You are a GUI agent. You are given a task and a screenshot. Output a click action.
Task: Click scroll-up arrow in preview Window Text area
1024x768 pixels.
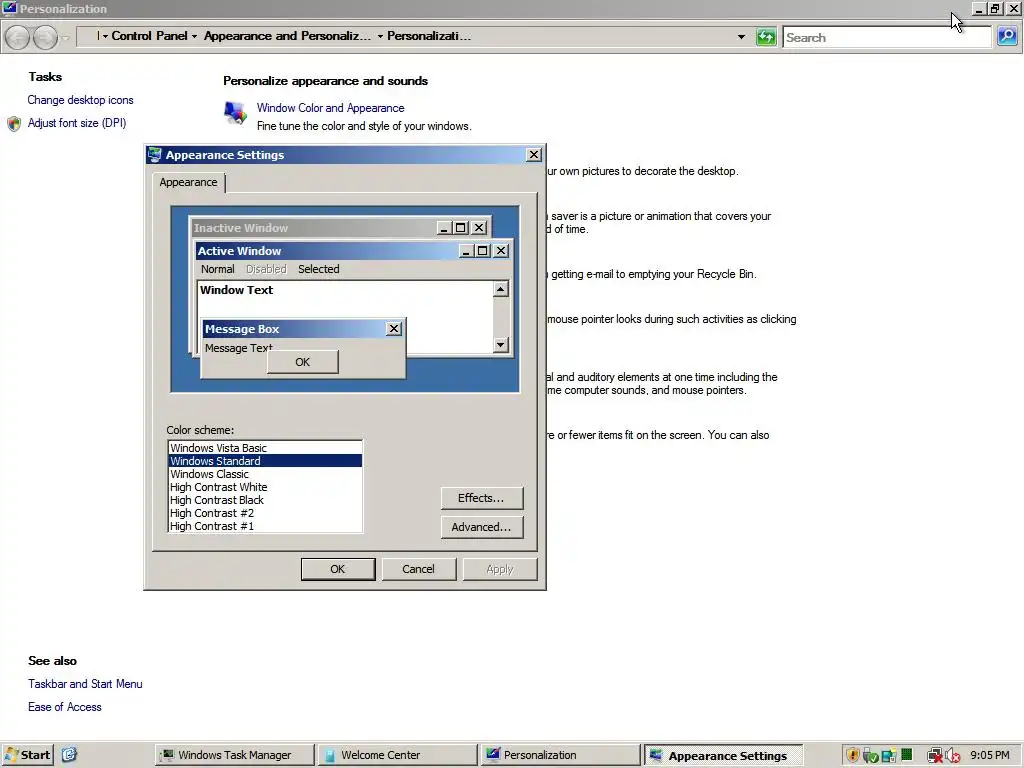501,289
